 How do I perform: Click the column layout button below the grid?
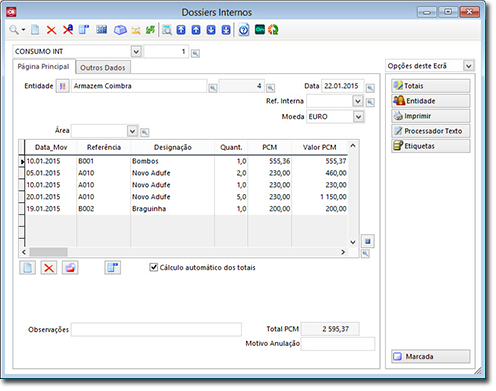coord(113,268)
